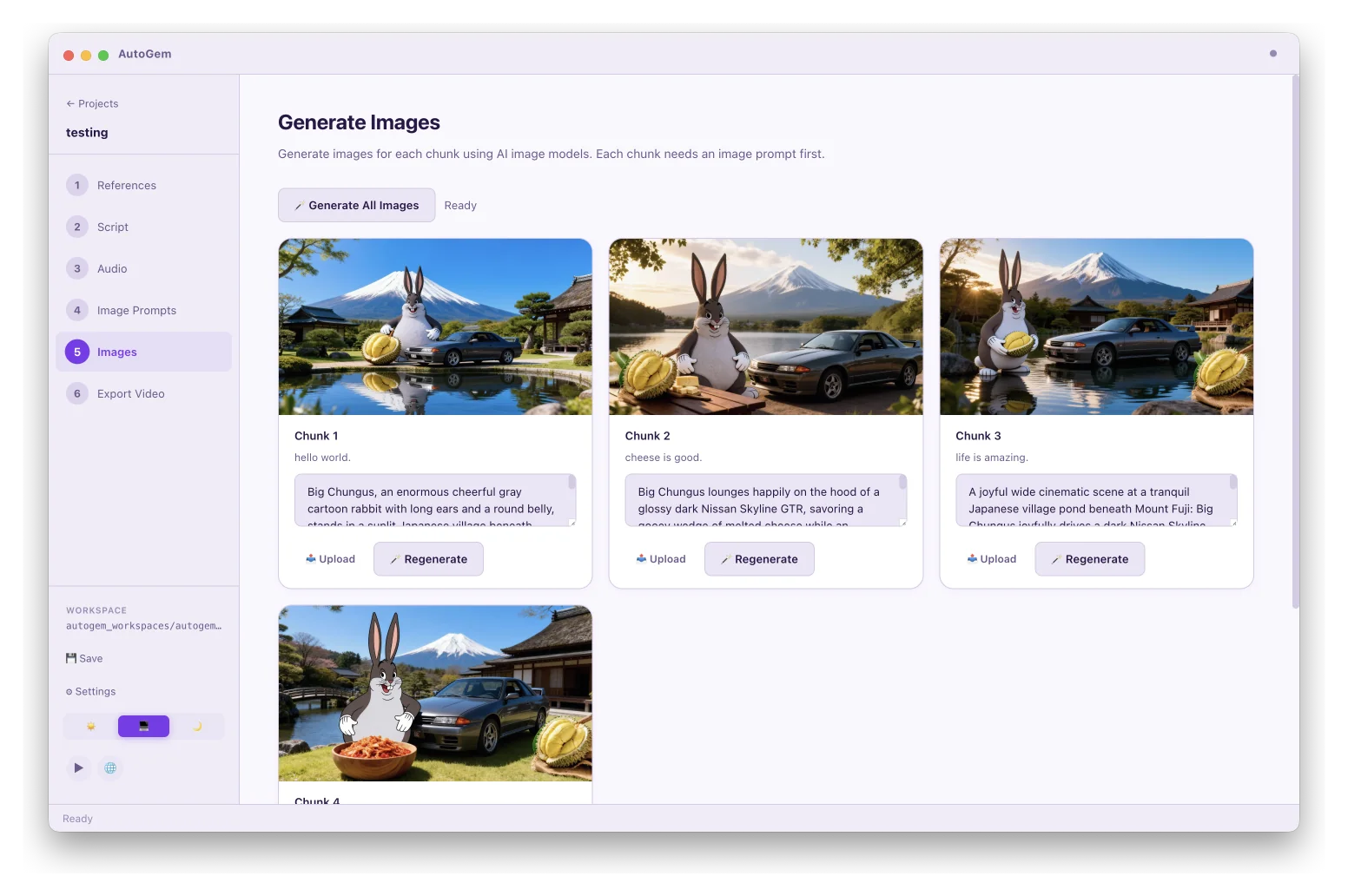Click the 'Generate Images' heading
Viewport: 1348px width, 896px height.
(x=359, y=122)
